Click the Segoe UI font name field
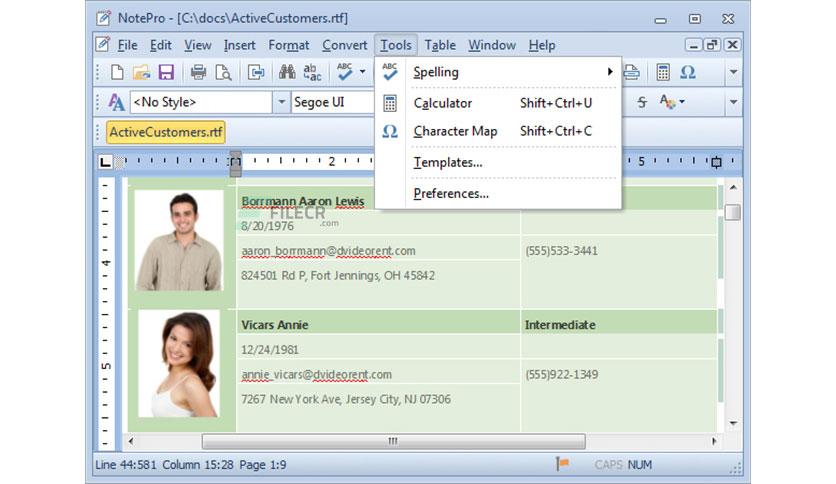Screen dimensions: 836x484 (x=333, y=102)
